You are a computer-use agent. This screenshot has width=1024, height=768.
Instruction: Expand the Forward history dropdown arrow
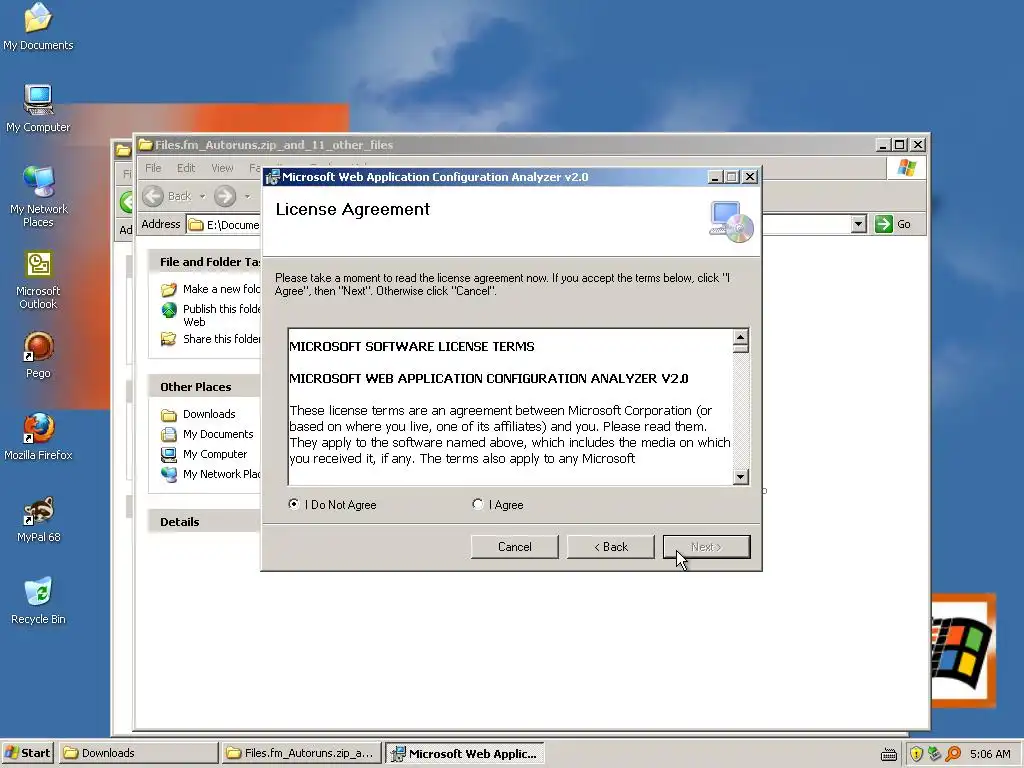(x=248, y=196)
